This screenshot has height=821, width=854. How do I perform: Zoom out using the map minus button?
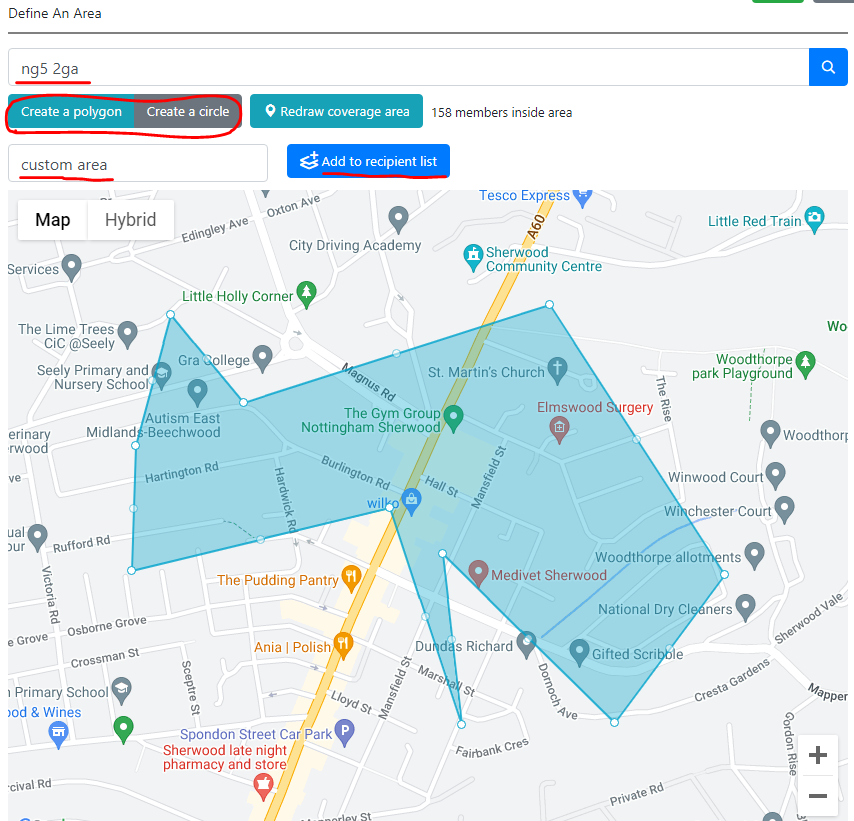click(817, 796)
